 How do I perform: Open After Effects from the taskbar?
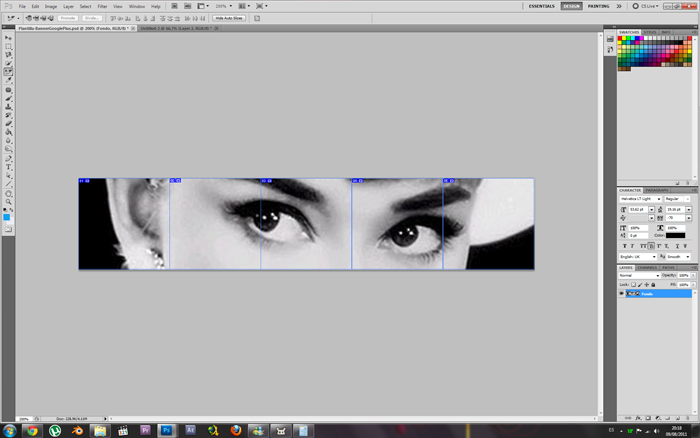[x=190, y=430]
